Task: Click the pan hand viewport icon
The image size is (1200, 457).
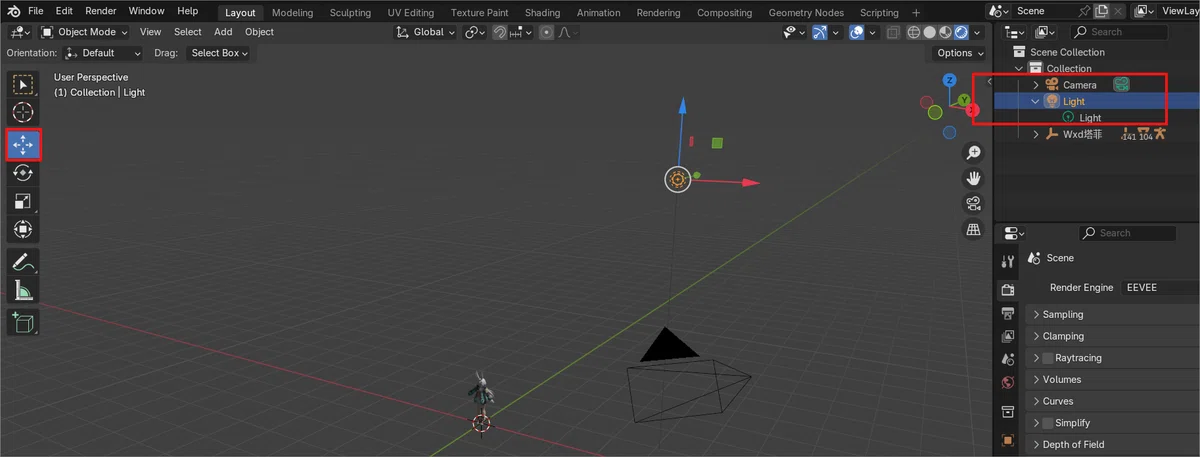Action: click(973, 178)
